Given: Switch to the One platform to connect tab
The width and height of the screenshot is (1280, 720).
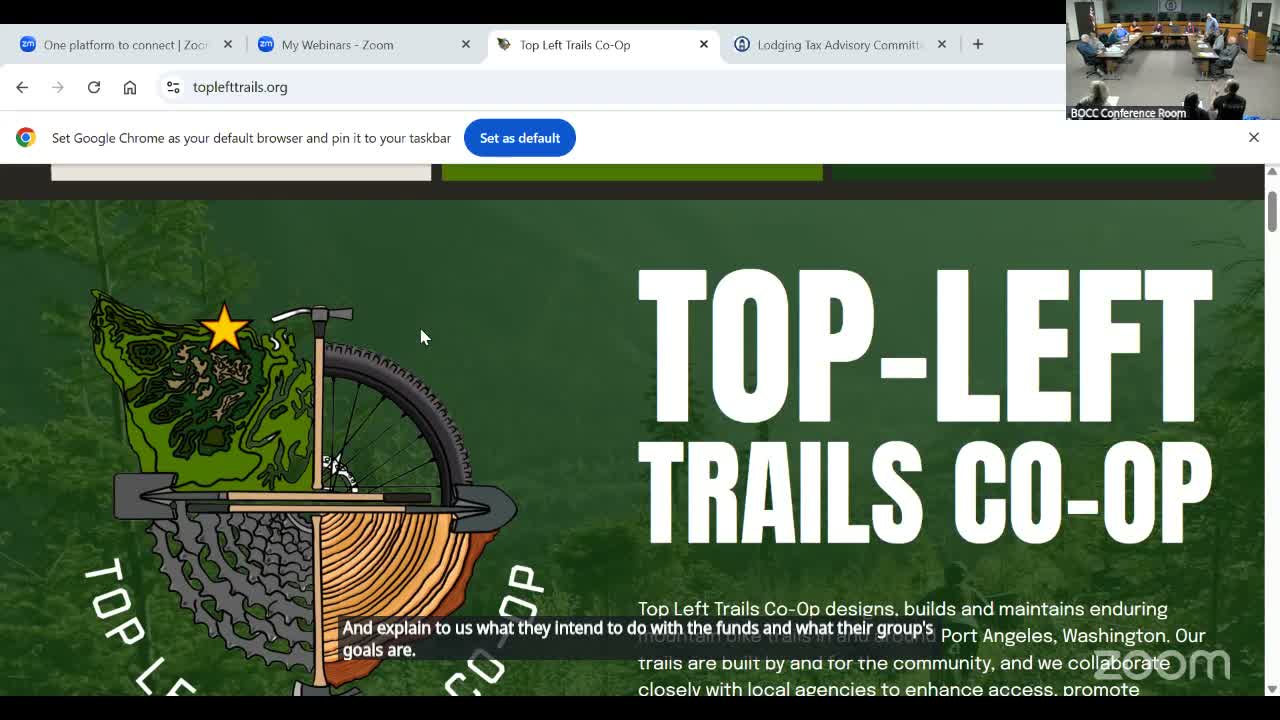Looking at the screenshot, I should [x=126, y=44].
